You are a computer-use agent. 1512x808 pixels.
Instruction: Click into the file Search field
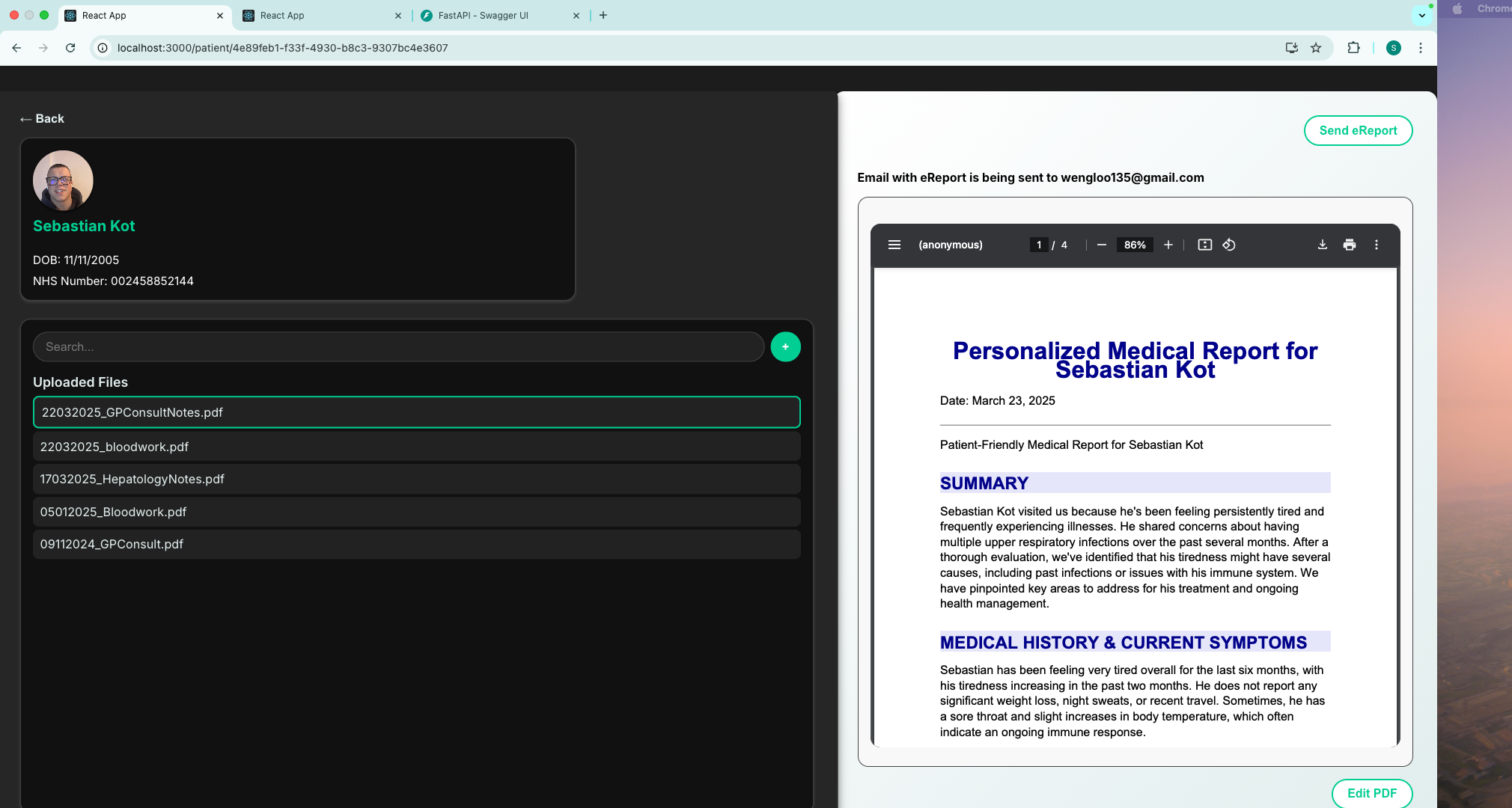(398, 347)
